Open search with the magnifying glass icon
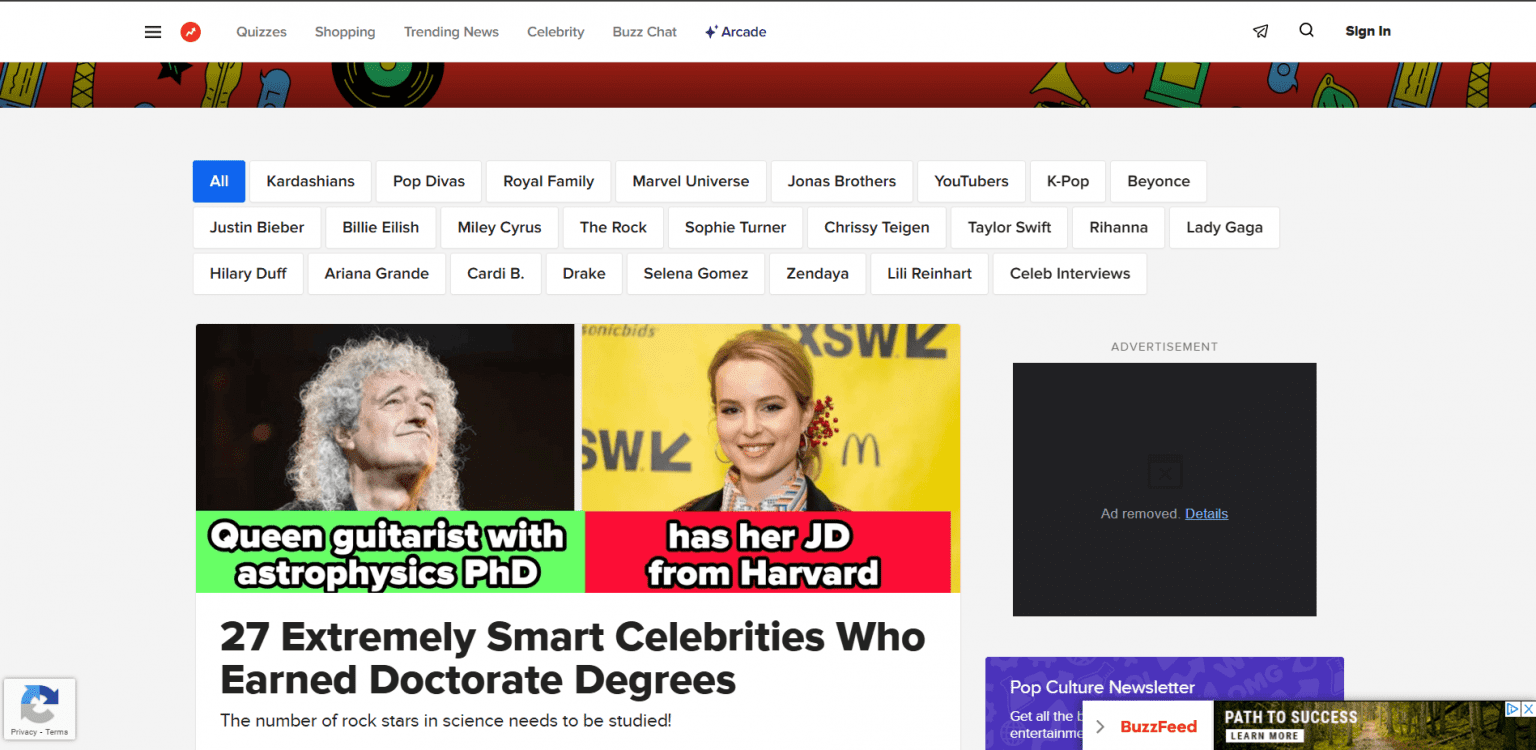This screenshot has width=1536, height=750. click(x=1306, y=31)
